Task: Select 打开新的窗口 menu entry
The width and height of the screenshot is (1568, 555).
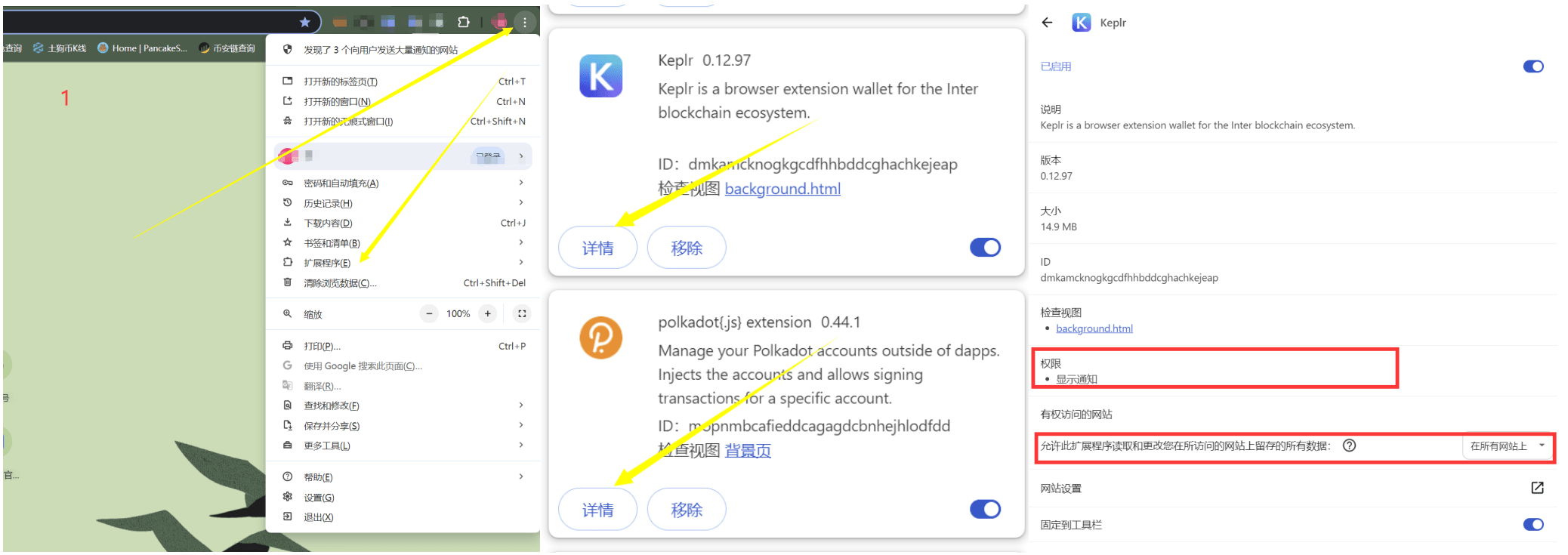Action: point(403,101)
